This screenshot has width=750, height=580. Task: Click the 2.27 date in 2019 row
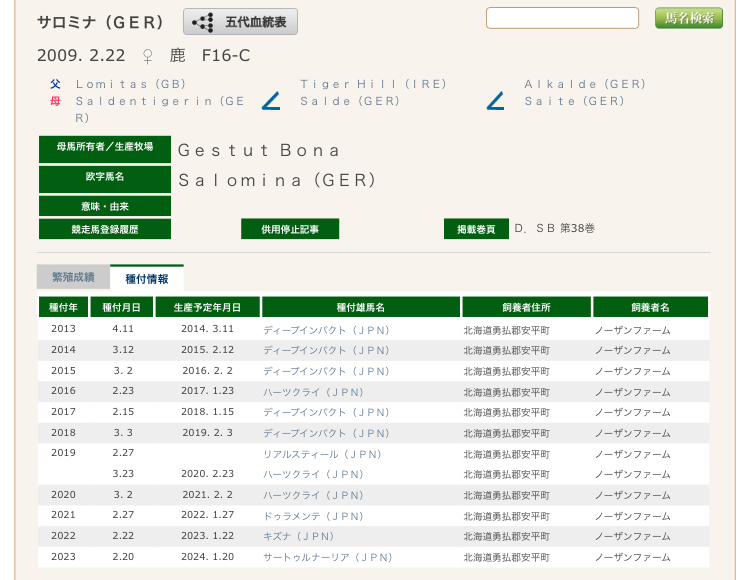(123, 453)
